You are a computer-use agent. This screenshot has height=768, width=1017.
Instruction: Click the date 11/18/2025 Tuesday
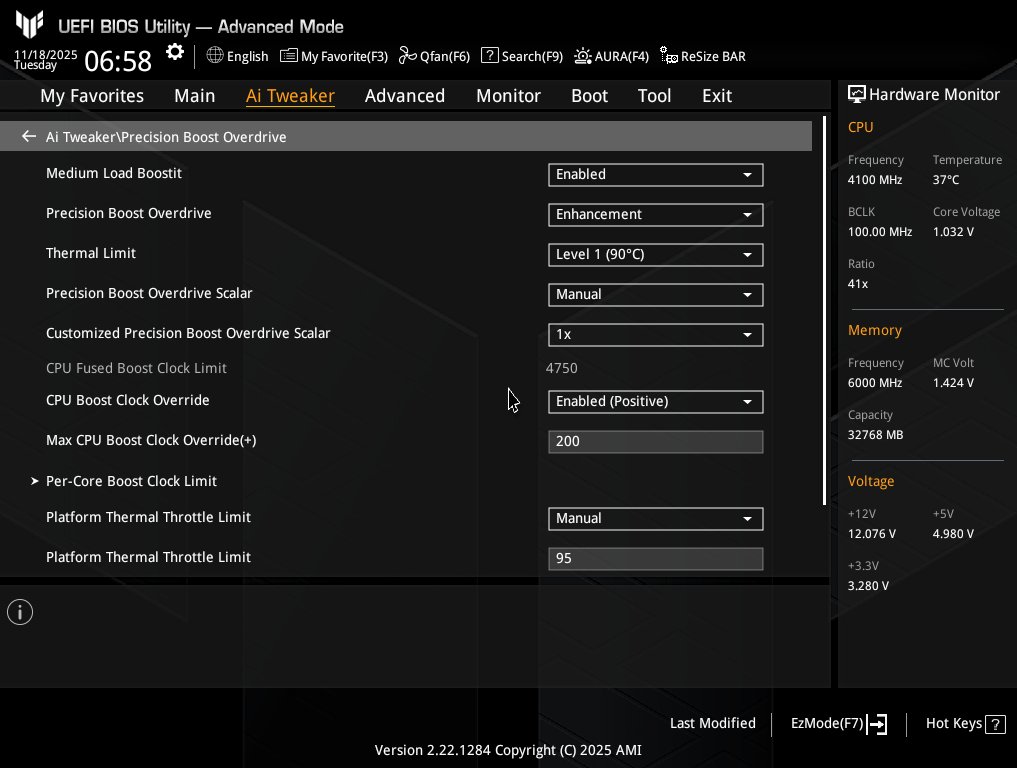[45, 60]
